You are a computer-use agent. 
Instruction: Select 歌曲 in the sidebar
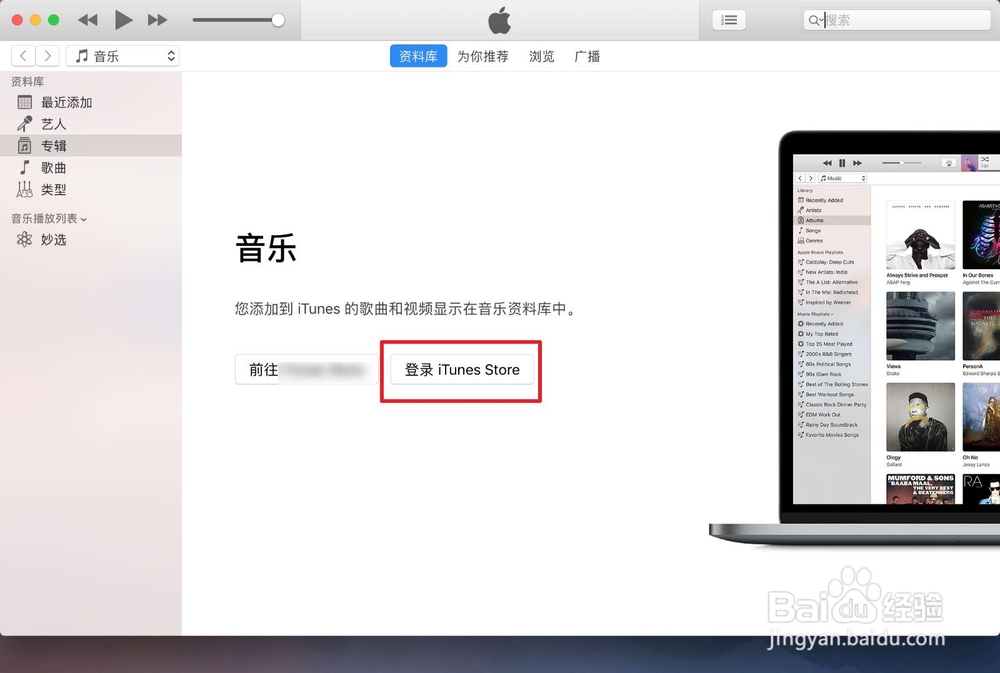coord(91,167)
